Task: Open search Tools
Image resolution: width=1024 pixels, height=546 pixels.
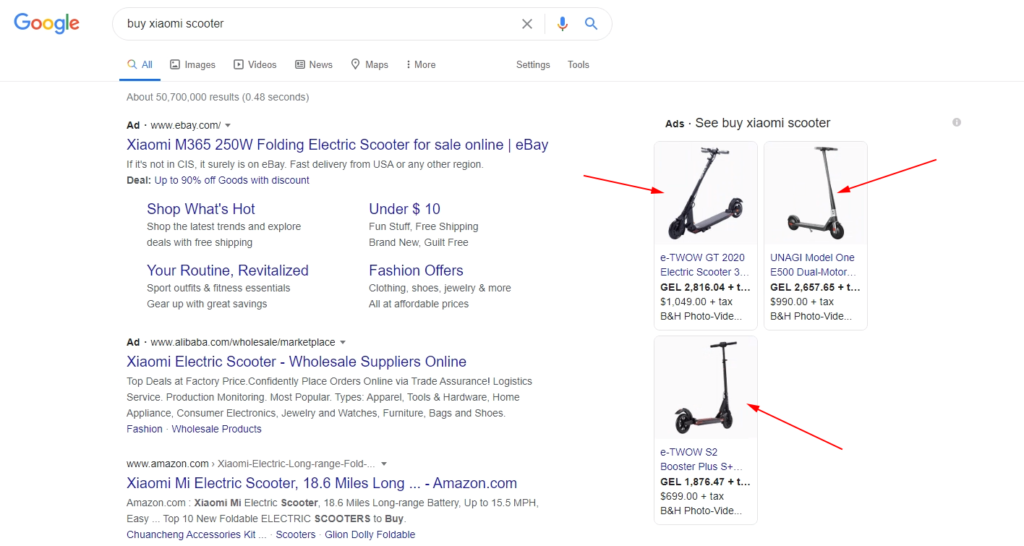Action: (x=578, y=65)
